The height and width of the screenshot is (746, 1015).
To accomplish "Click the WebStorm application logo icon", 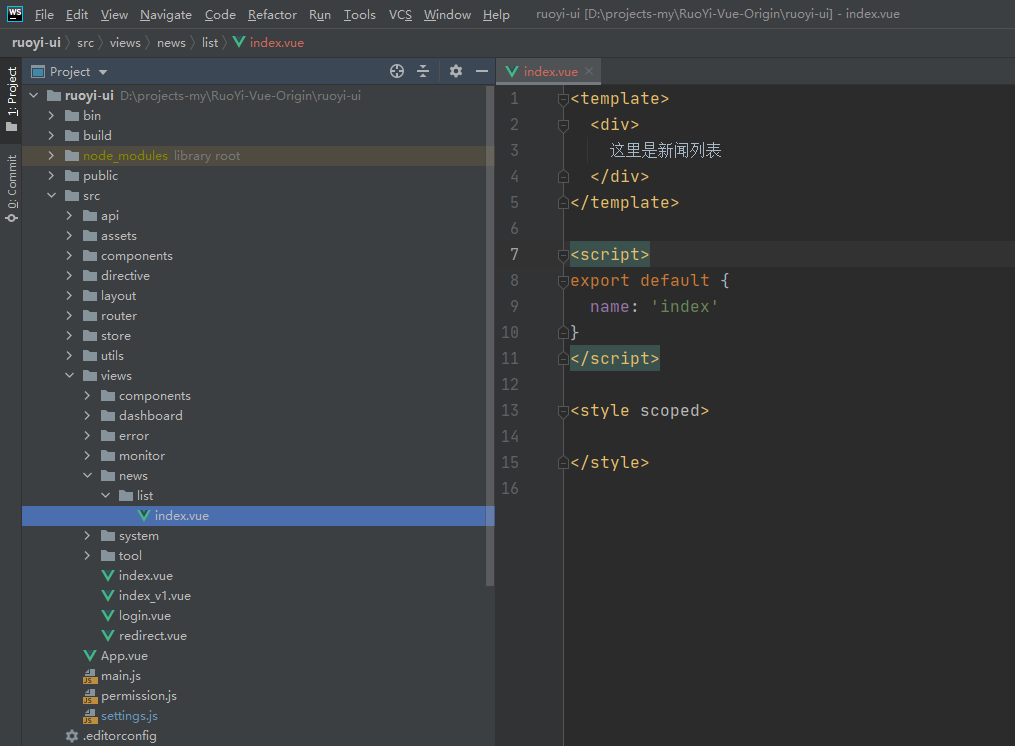I will click(14, 14).
